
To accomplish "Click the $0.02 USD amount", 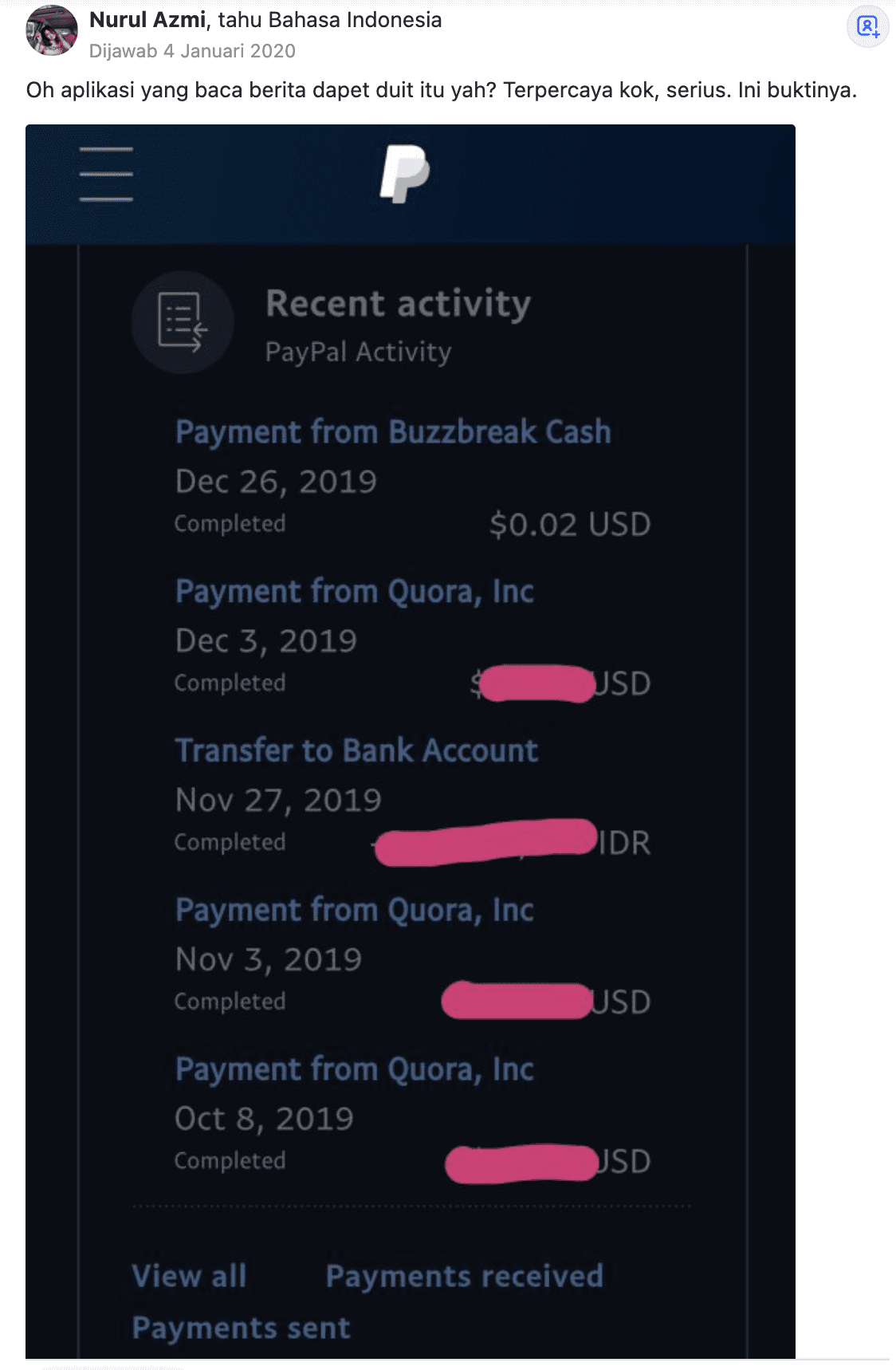I will [570, 524].
